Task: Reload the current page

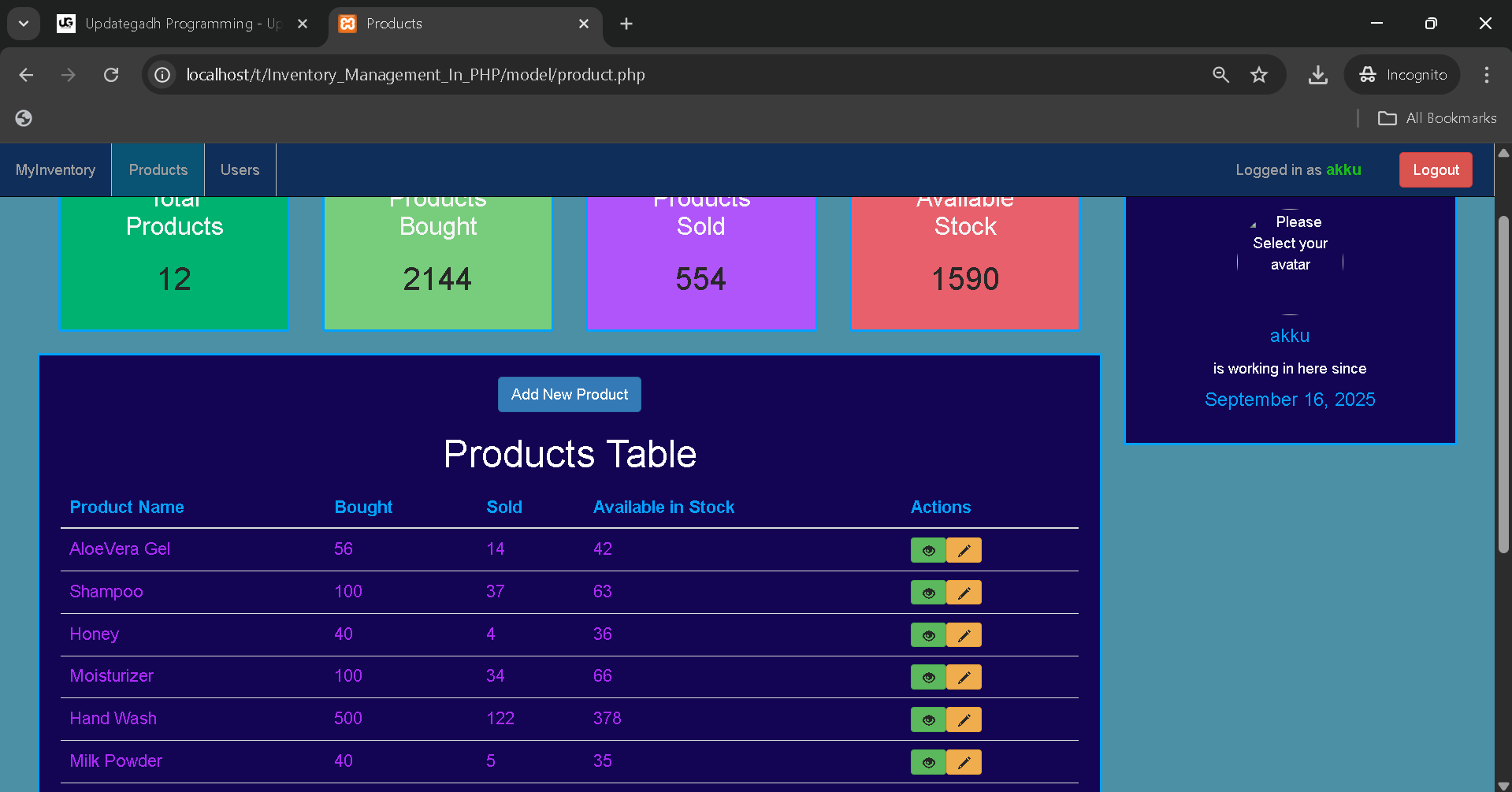Action: coord(111,75)
